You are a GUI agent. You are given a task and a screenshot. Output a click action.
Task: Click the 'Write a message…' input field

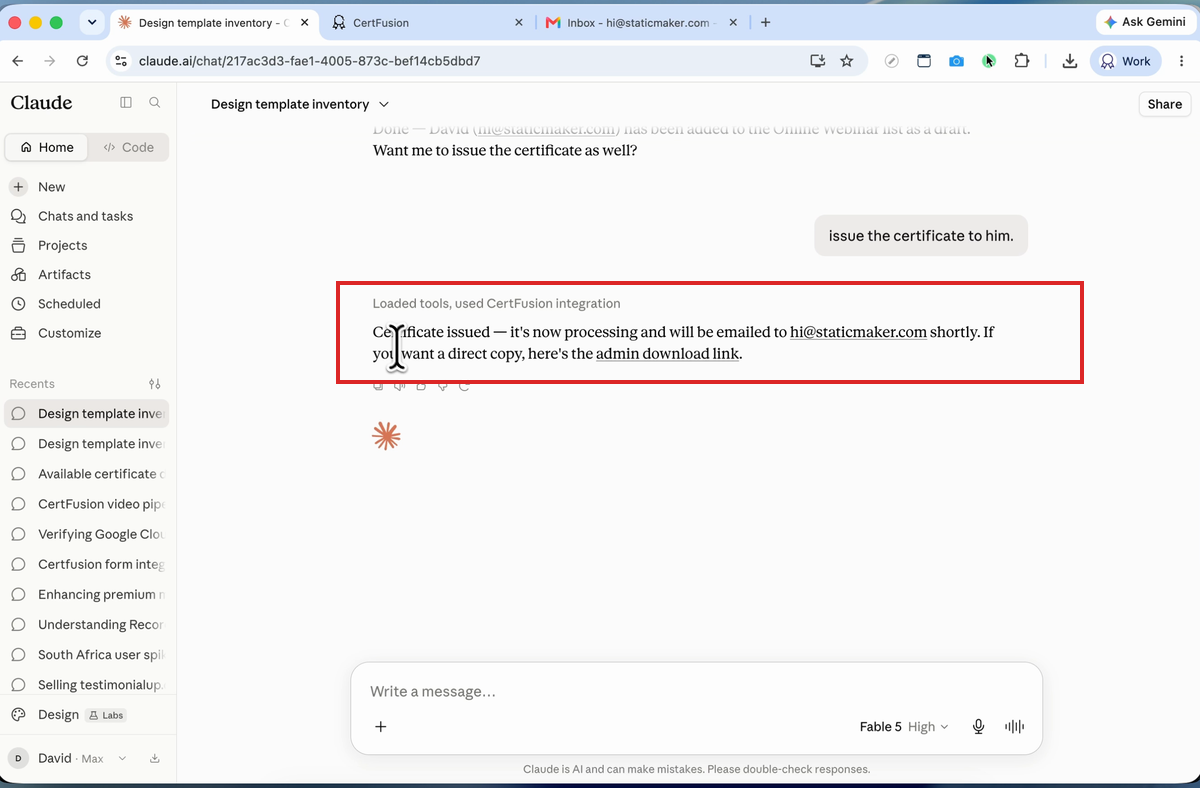[696, 692]
